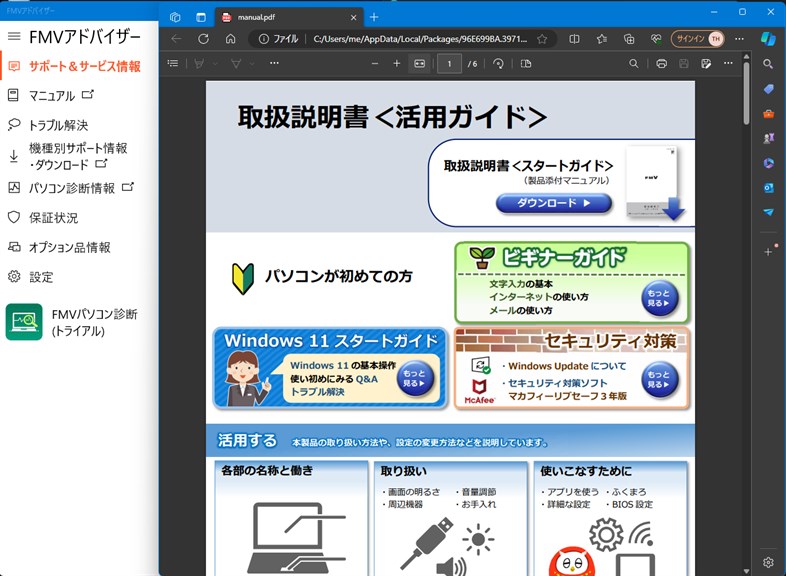Click the address bar showing C:/Users/me path
The image size is (786, 576).
click(x=420, y=39)
